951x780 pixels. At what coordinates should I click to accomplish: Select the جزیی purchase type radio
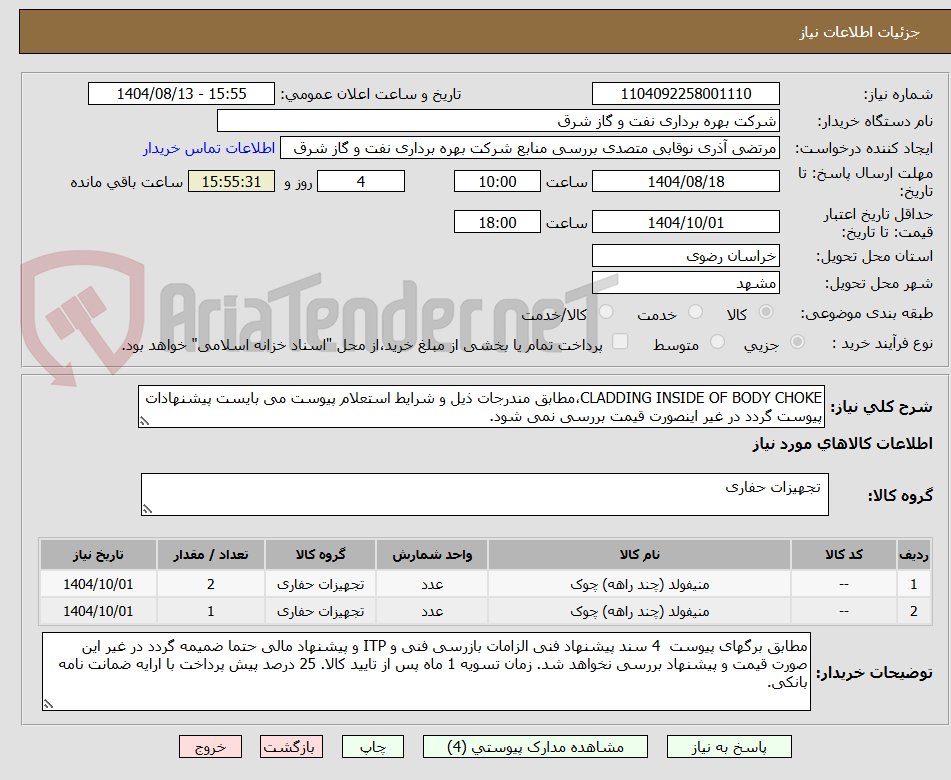coord(797,342)
